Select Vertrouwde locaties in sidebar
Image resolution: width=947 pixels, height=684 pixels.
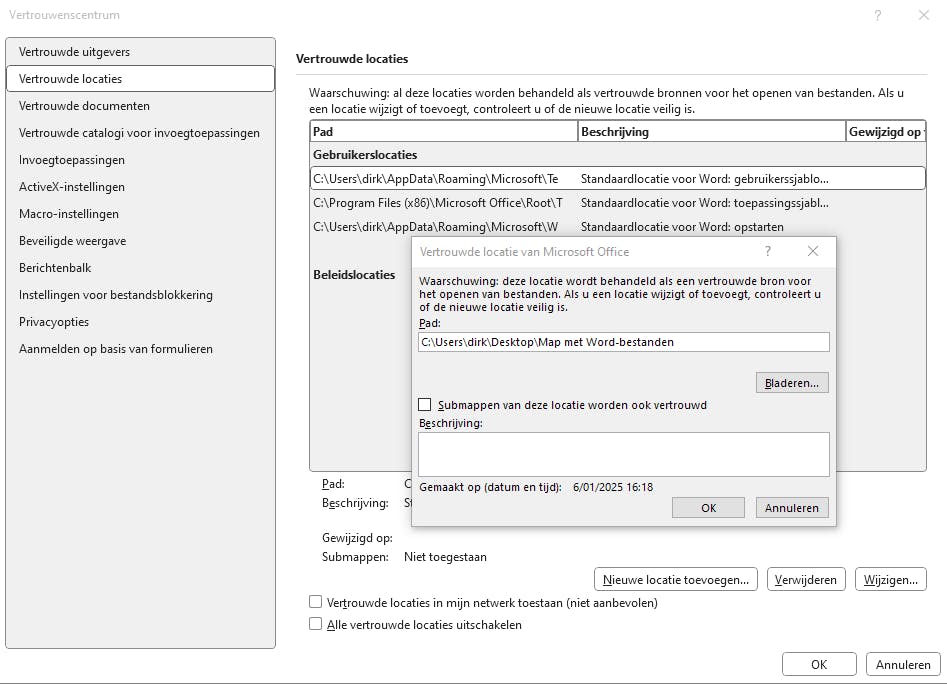(140, 78)
